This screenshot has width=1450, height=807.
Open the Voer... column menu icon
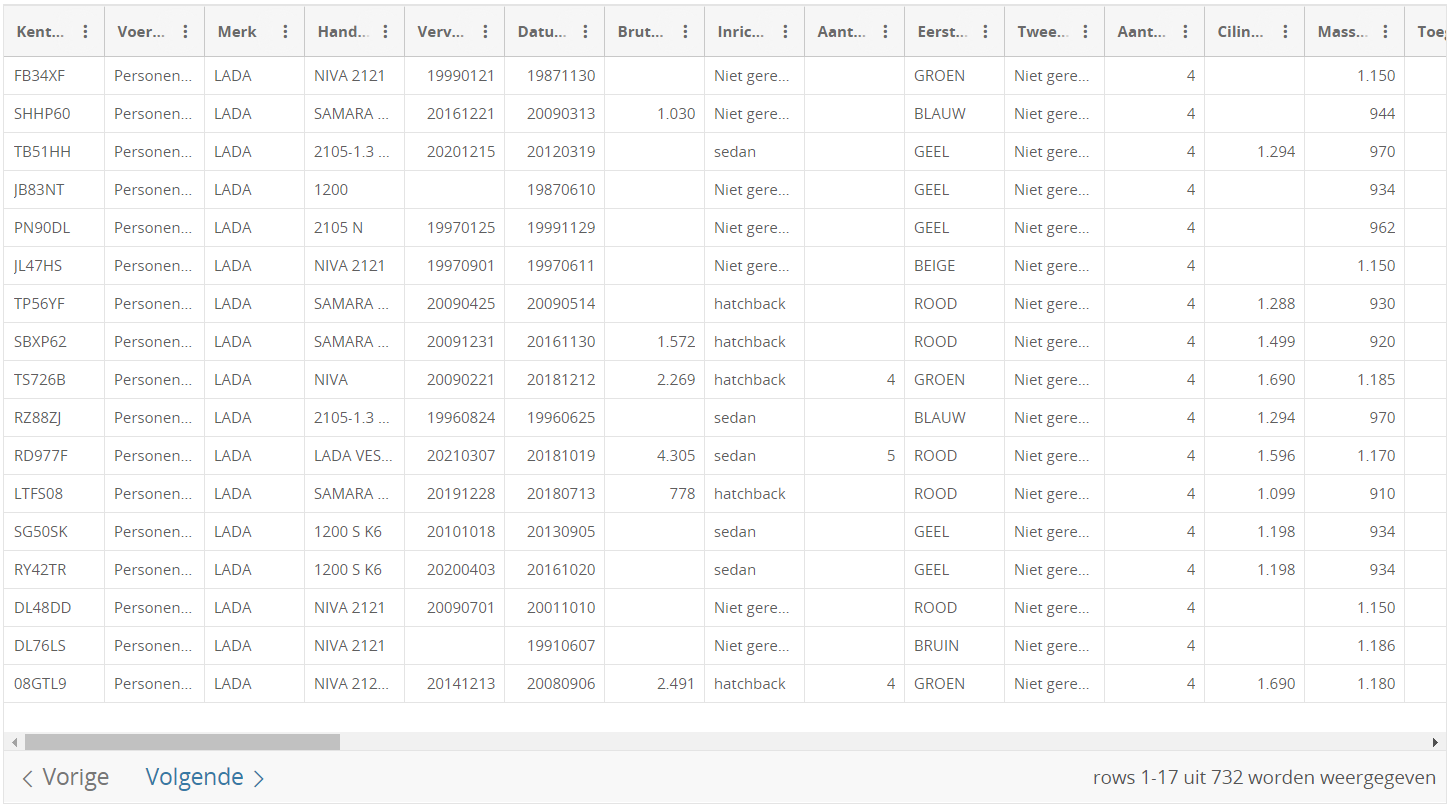pyautogui.click(x=185, y=32)
